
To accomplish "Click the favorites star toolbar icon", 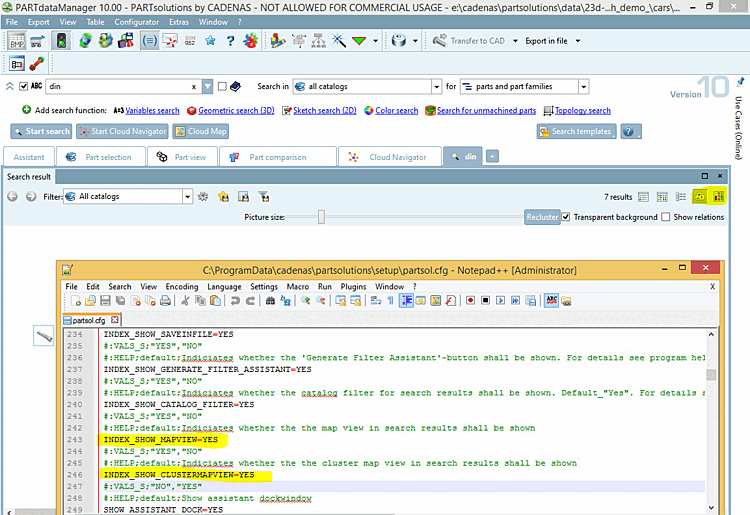I will [x=210, y=41].
